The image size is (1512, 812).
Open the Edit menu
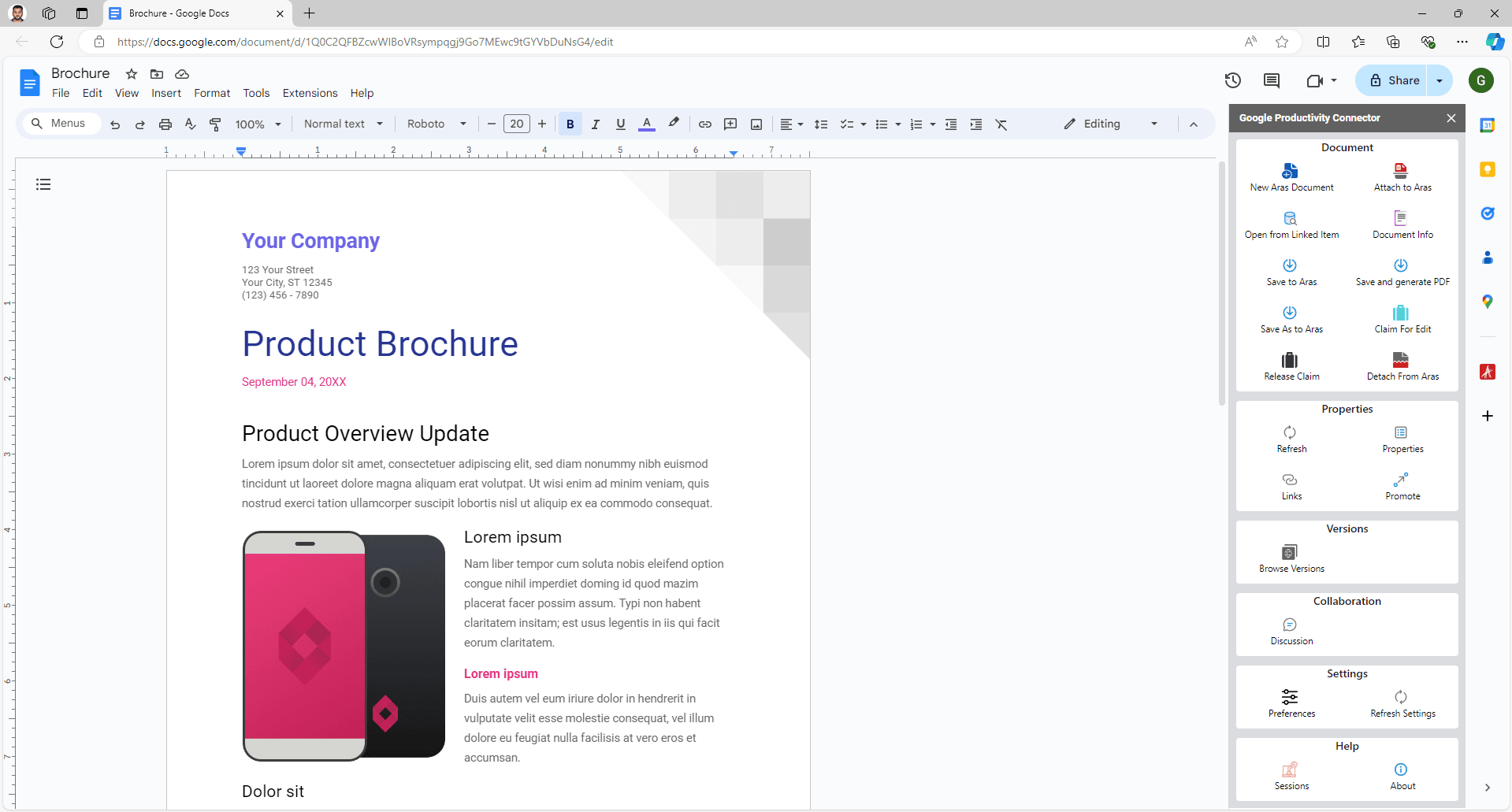pos(92,93)
